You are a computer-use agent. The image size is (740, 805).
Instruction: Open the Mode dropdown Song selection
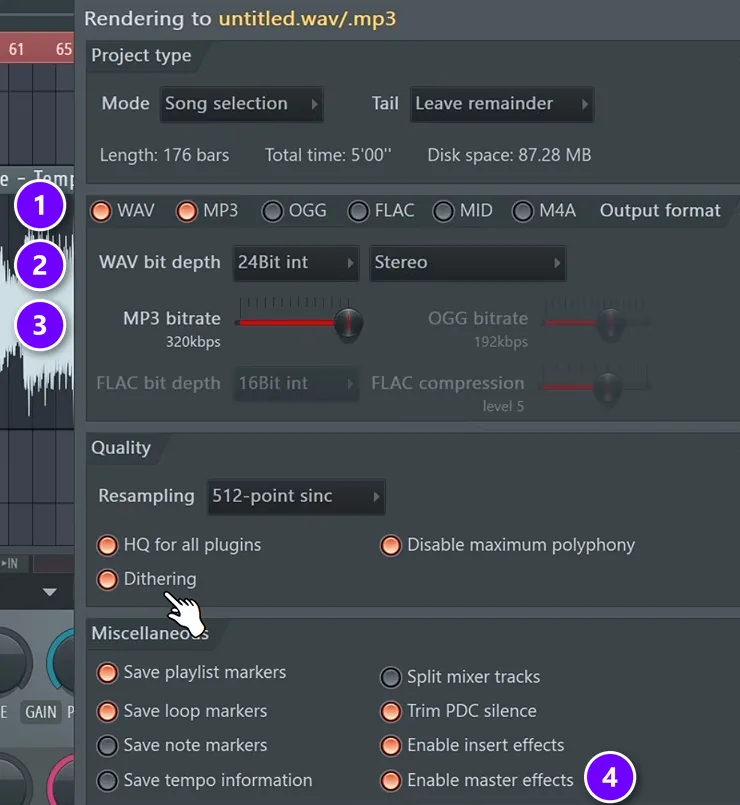point(241,104)
